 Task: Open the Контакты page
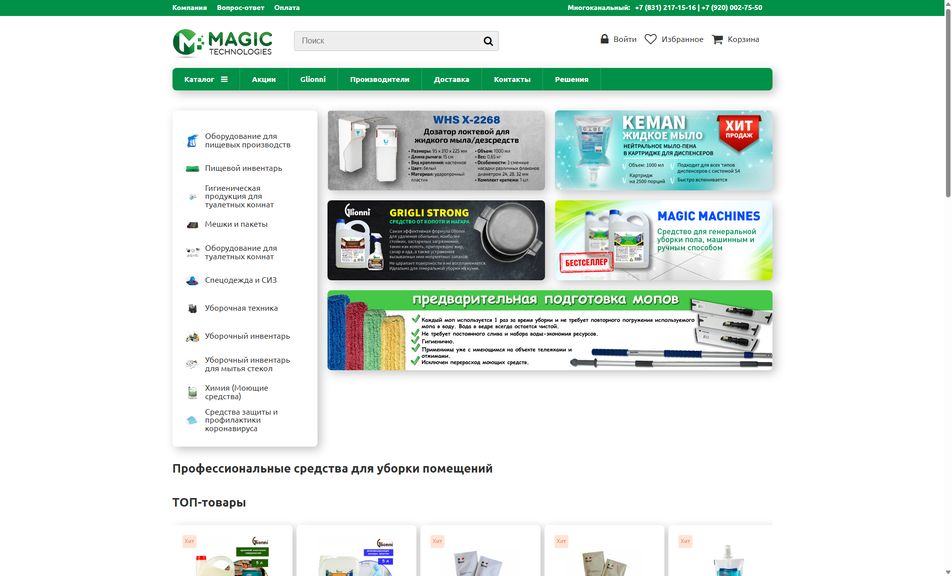point(512,79)
